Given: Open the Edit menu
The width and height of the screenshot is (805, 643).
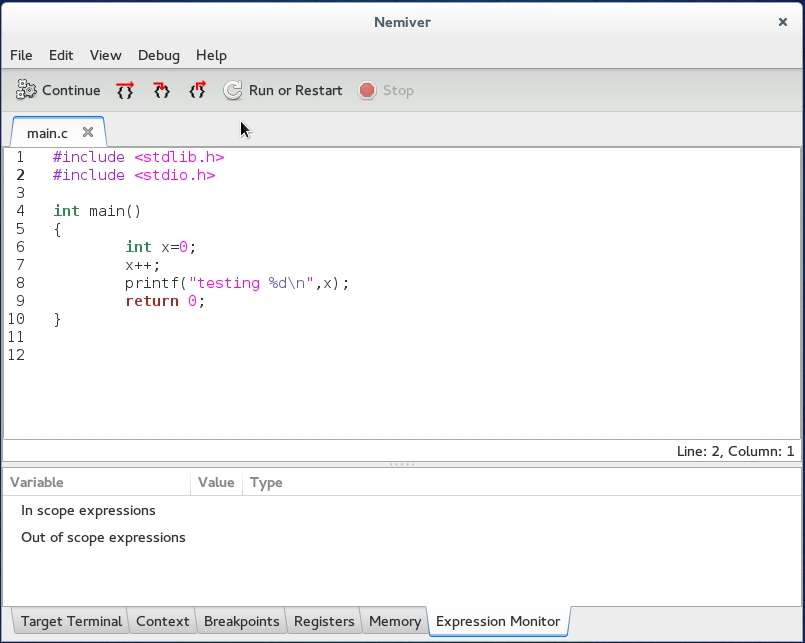Looking at the screenshot, I should tap(61, 55).
